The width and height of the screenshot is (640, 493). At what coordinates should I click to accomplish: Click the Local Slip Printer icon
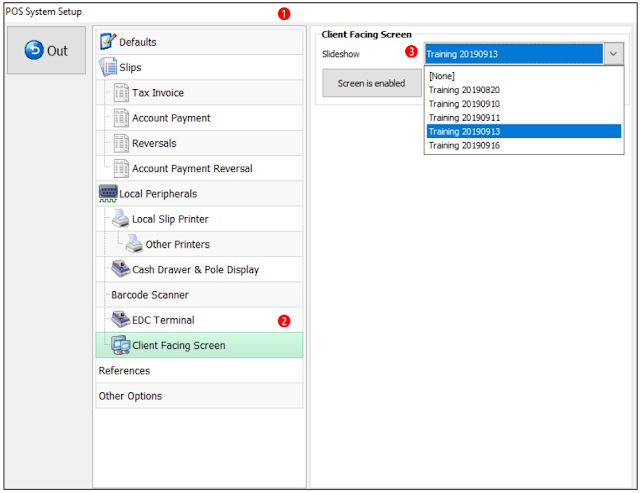click(121, 219)
